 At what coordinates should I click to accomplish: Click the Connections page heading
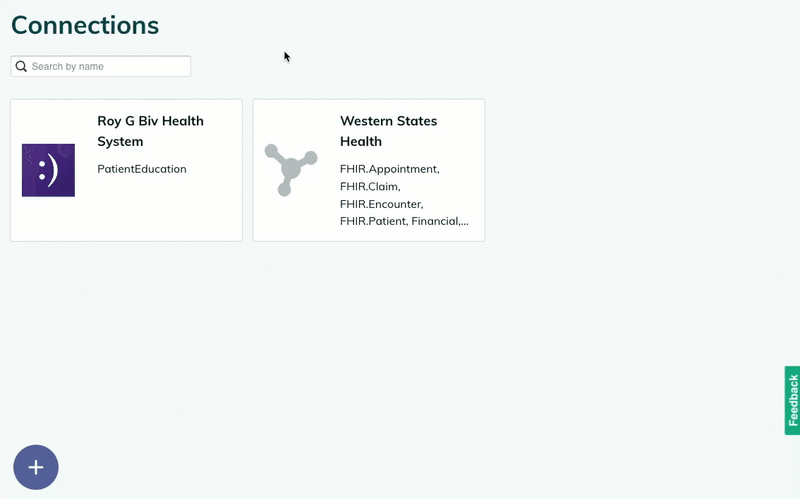point(85,25)
